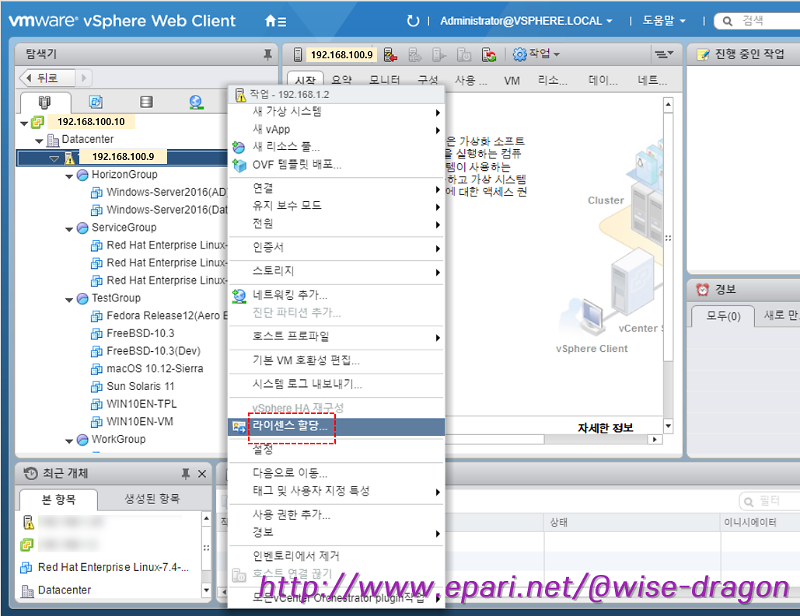Screen dimensions: 800x616
Task: Click the reboot host icon with green arrows
Action: click(489, 54)
